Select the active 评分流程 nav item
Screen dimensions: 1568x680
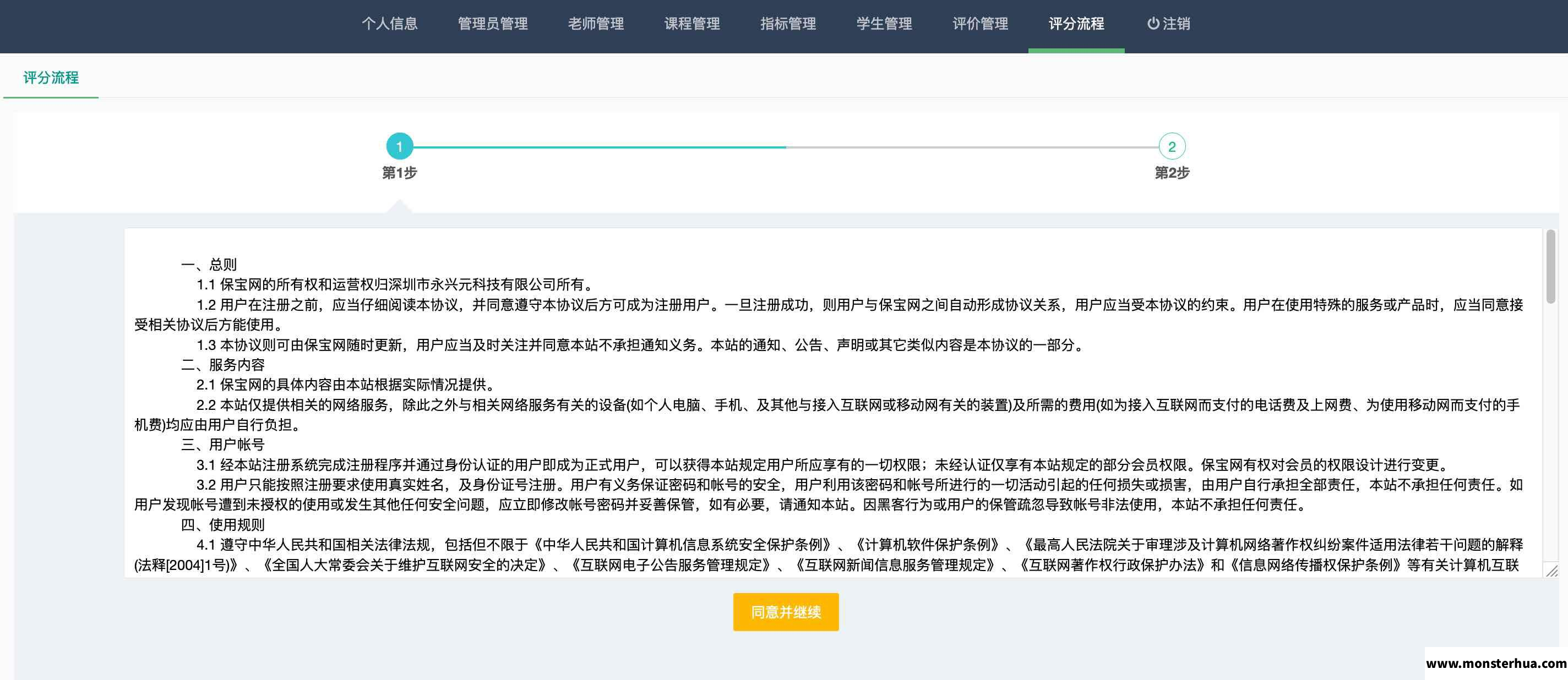1076,24
